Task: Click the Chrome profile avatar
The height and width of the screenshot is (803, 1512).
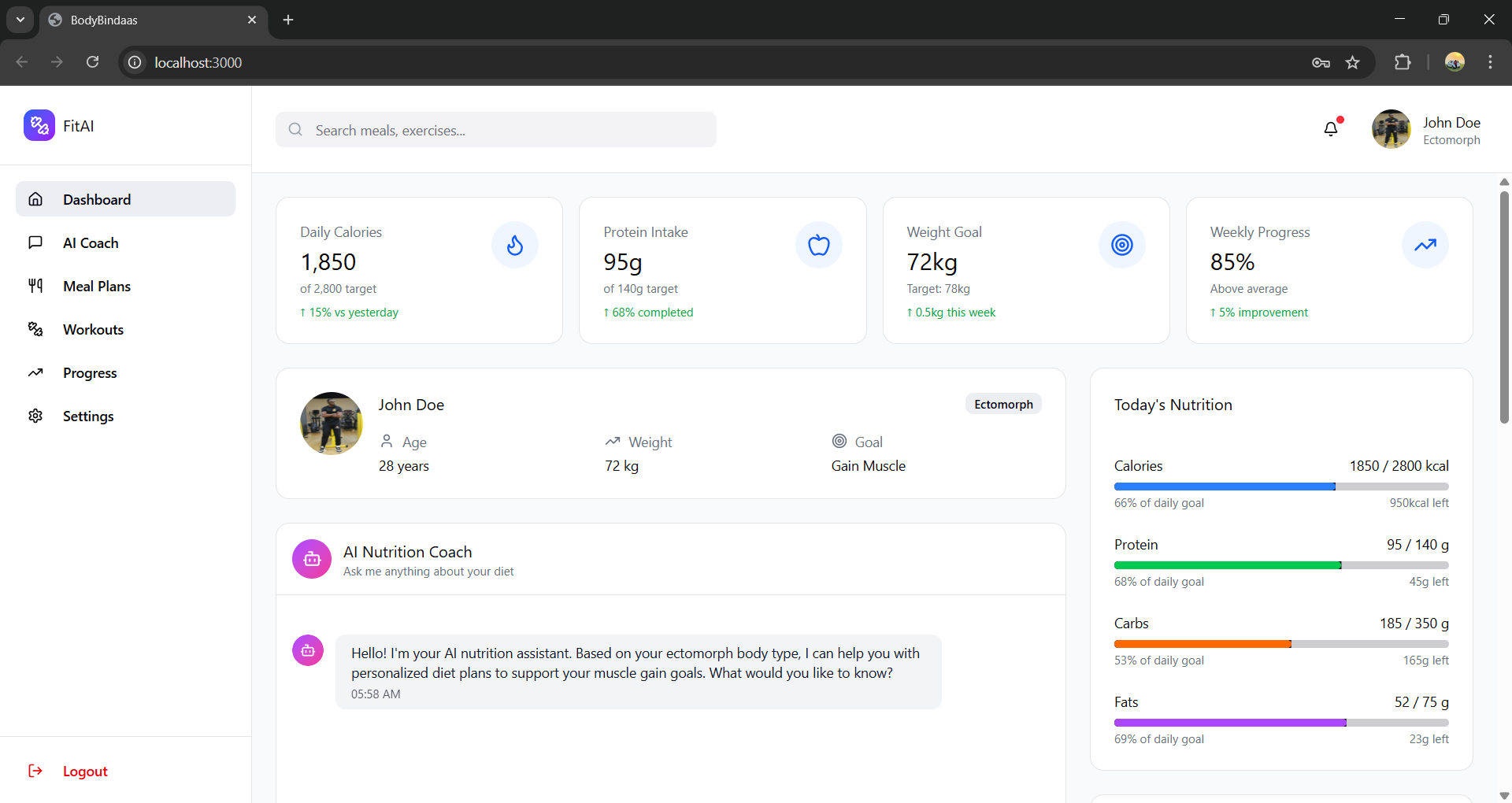Action: point(1455,62)
